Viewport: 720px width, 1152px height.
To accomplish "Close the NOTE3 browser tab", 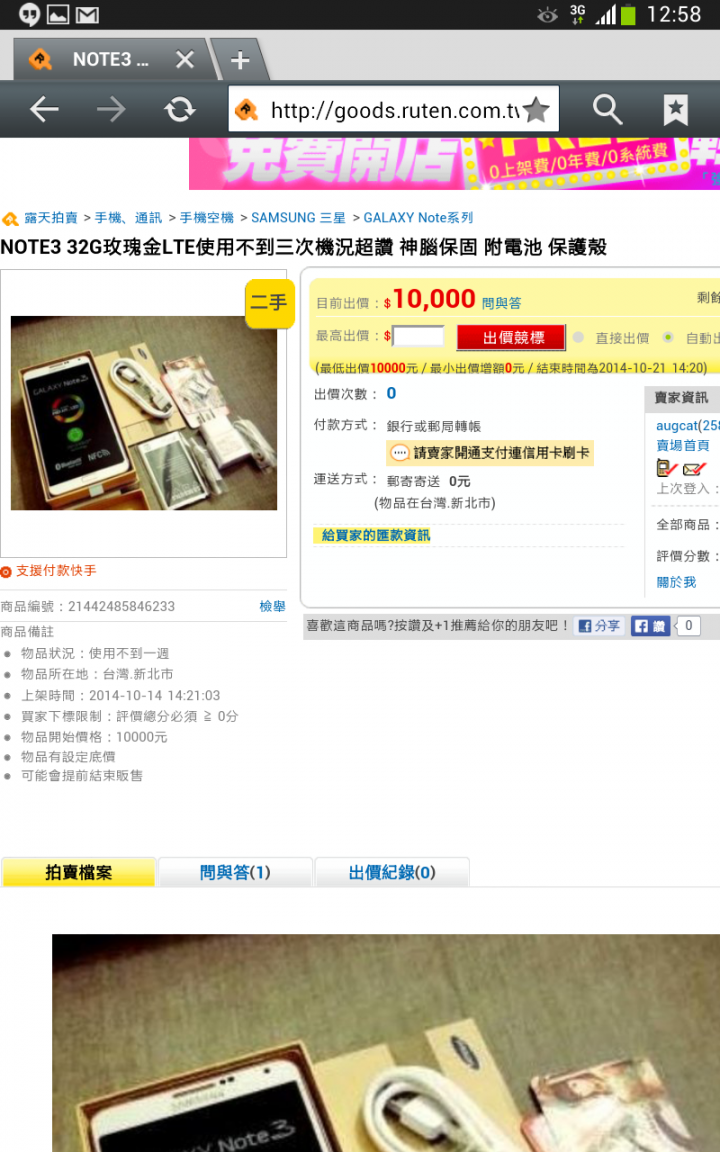I will (x=185, y=59).
